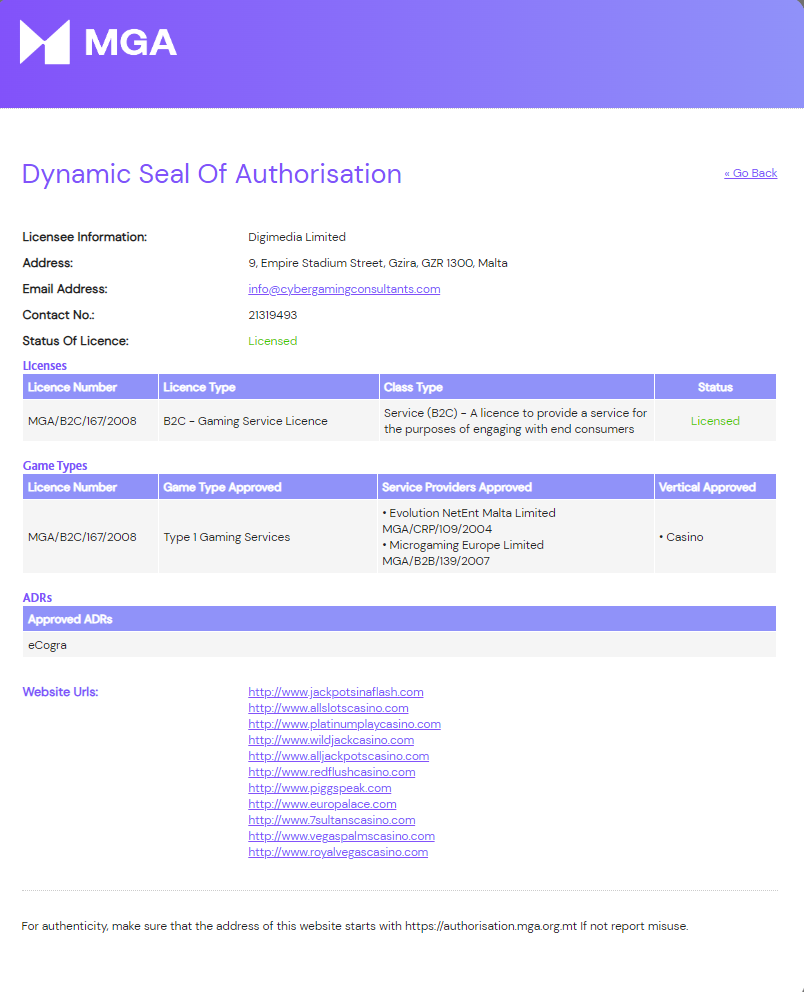Open the allslotscasino.com link

[328, 708]
